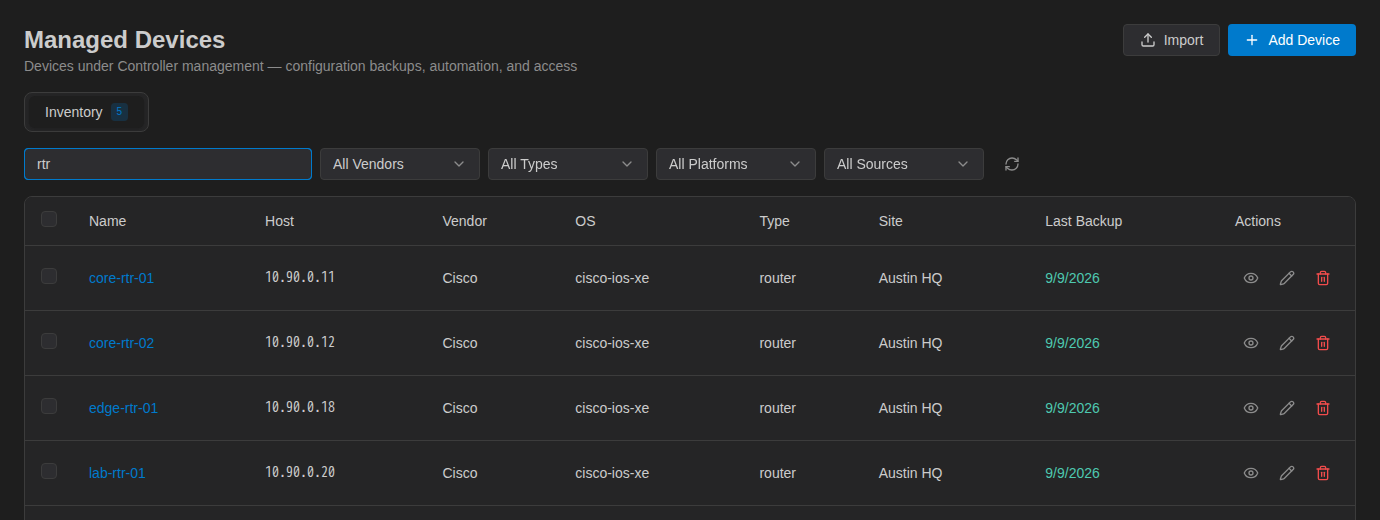
Task: View edge-rtr-01 using the eye icon
Action: 1250,408
